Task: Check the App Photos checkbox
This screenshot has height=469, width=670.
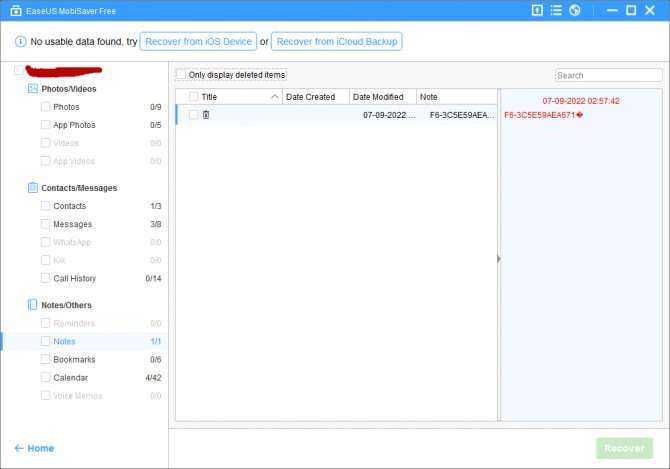Action: tap(45, 124)
